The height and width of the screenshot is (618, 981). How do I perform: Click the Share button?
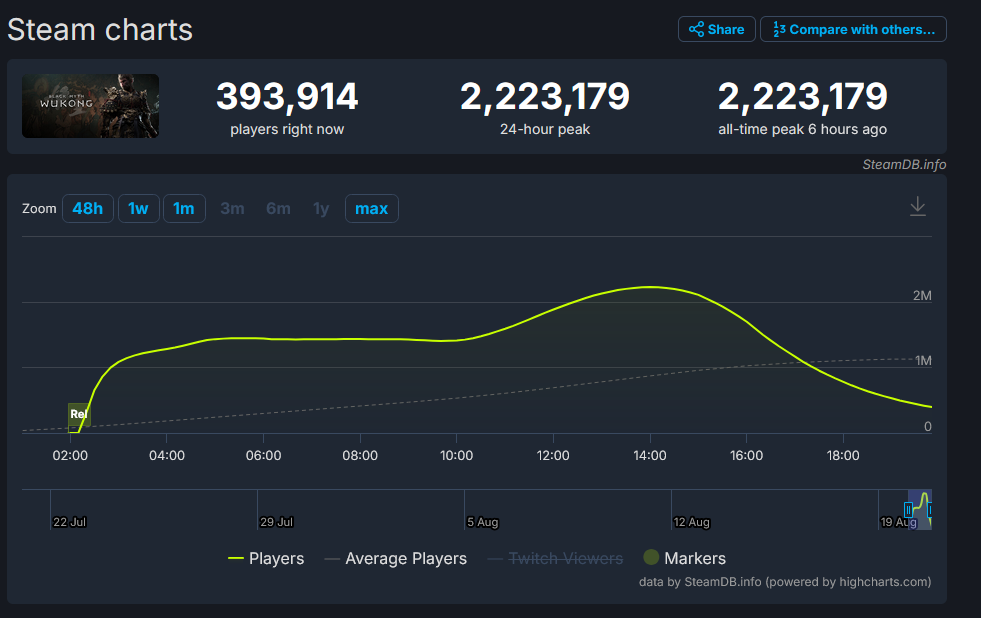(x=716, y=29)
